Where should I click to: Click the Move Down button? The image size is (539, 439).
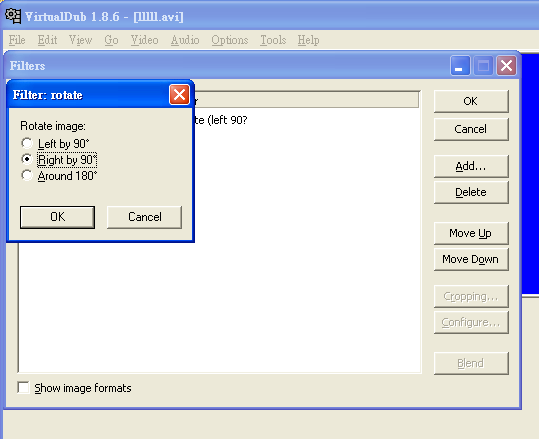(x=471, y=259)
